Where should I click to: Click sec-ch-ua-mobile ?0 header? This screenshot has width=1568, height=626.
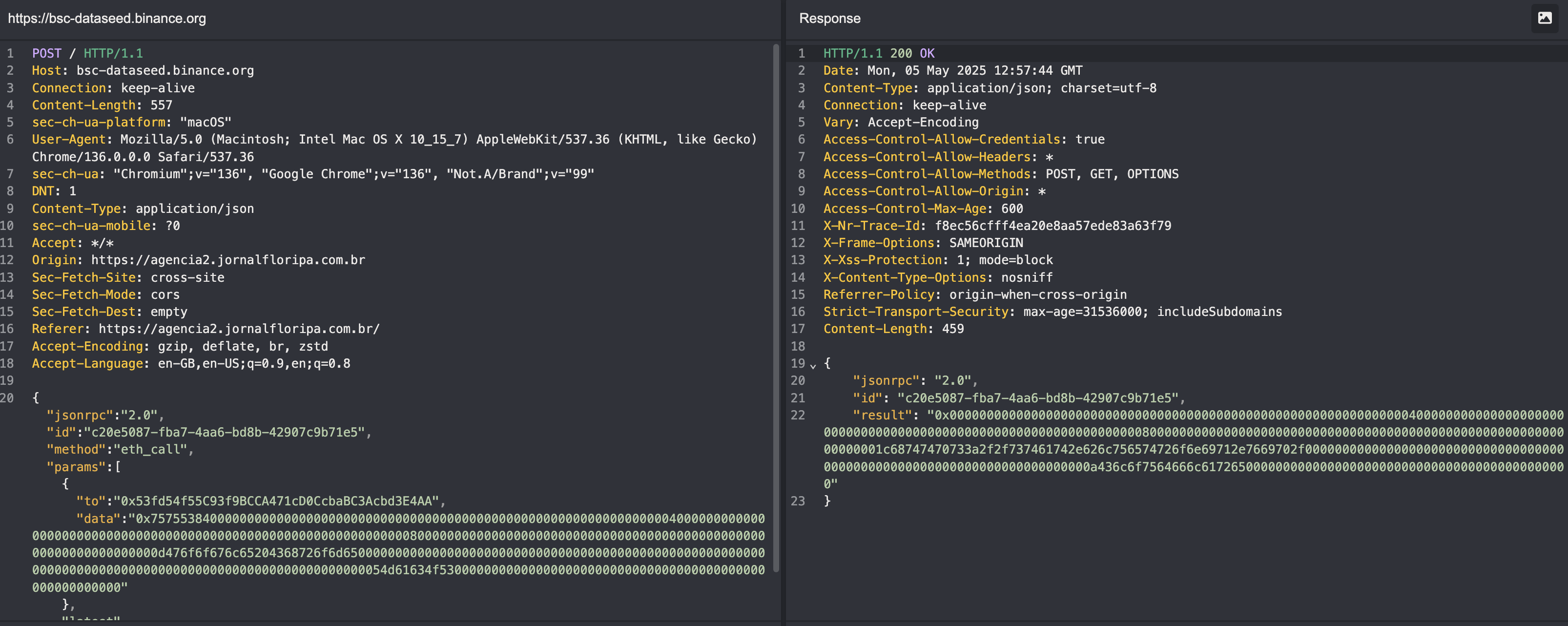[106, 225]
